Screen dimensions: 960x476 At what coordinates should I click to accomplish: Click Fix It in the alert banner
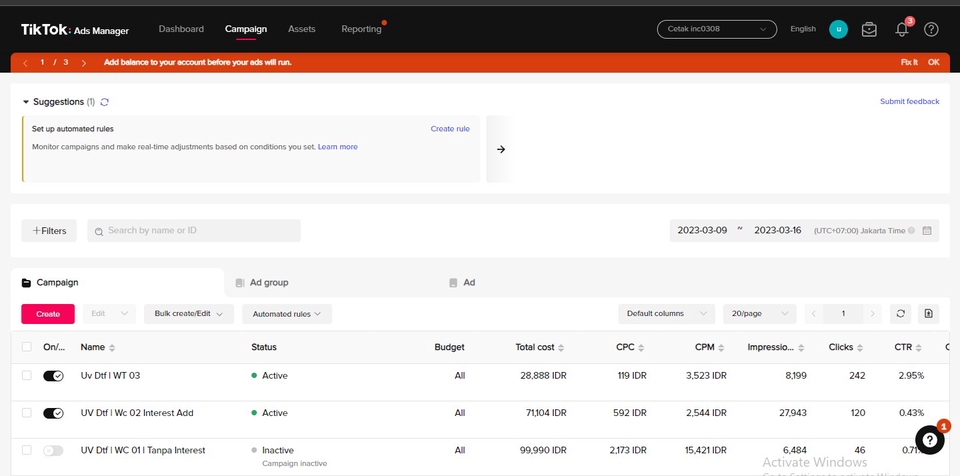pos(909,62)
